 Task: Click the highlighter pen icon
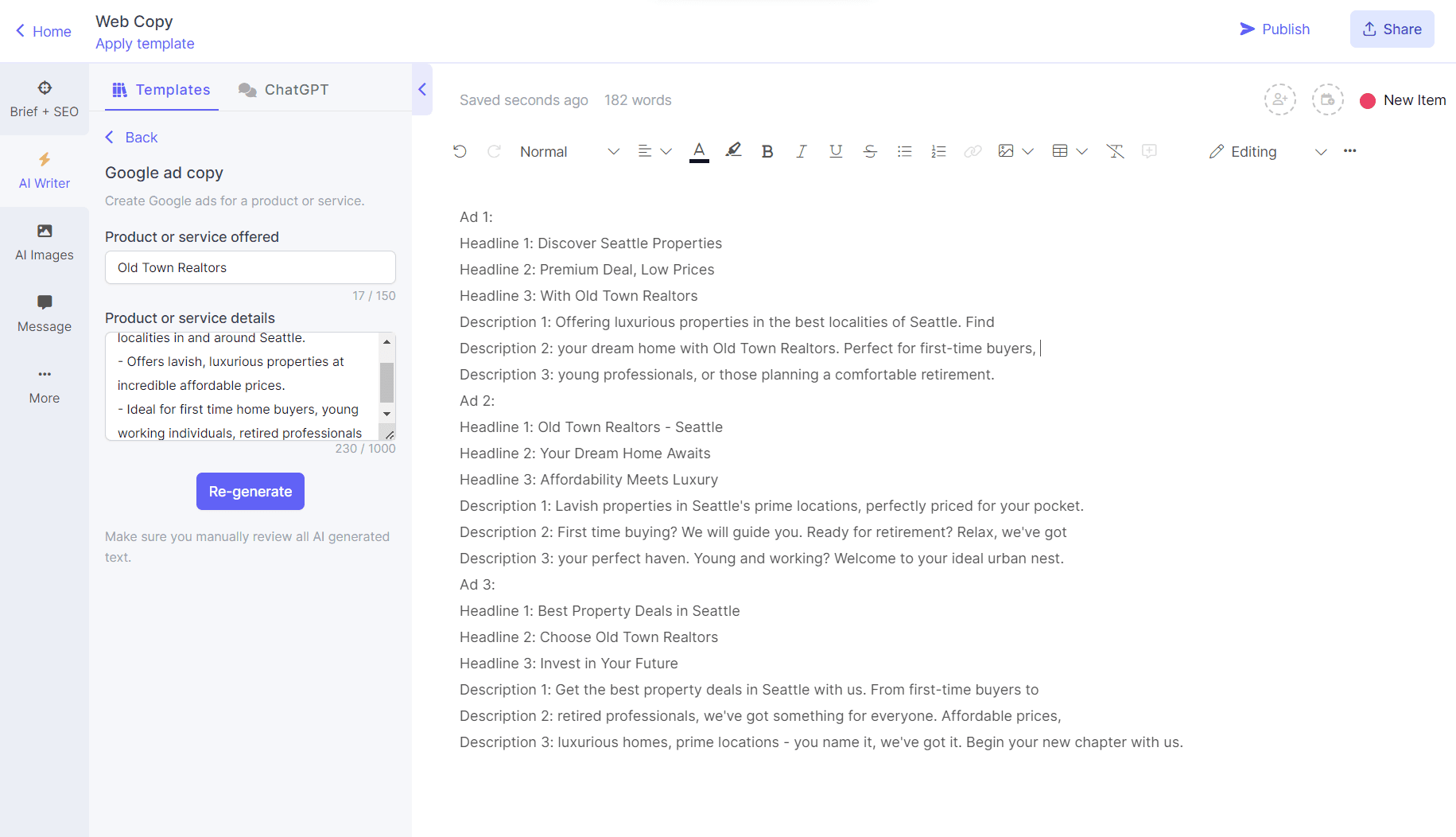[x=733, y=150]
